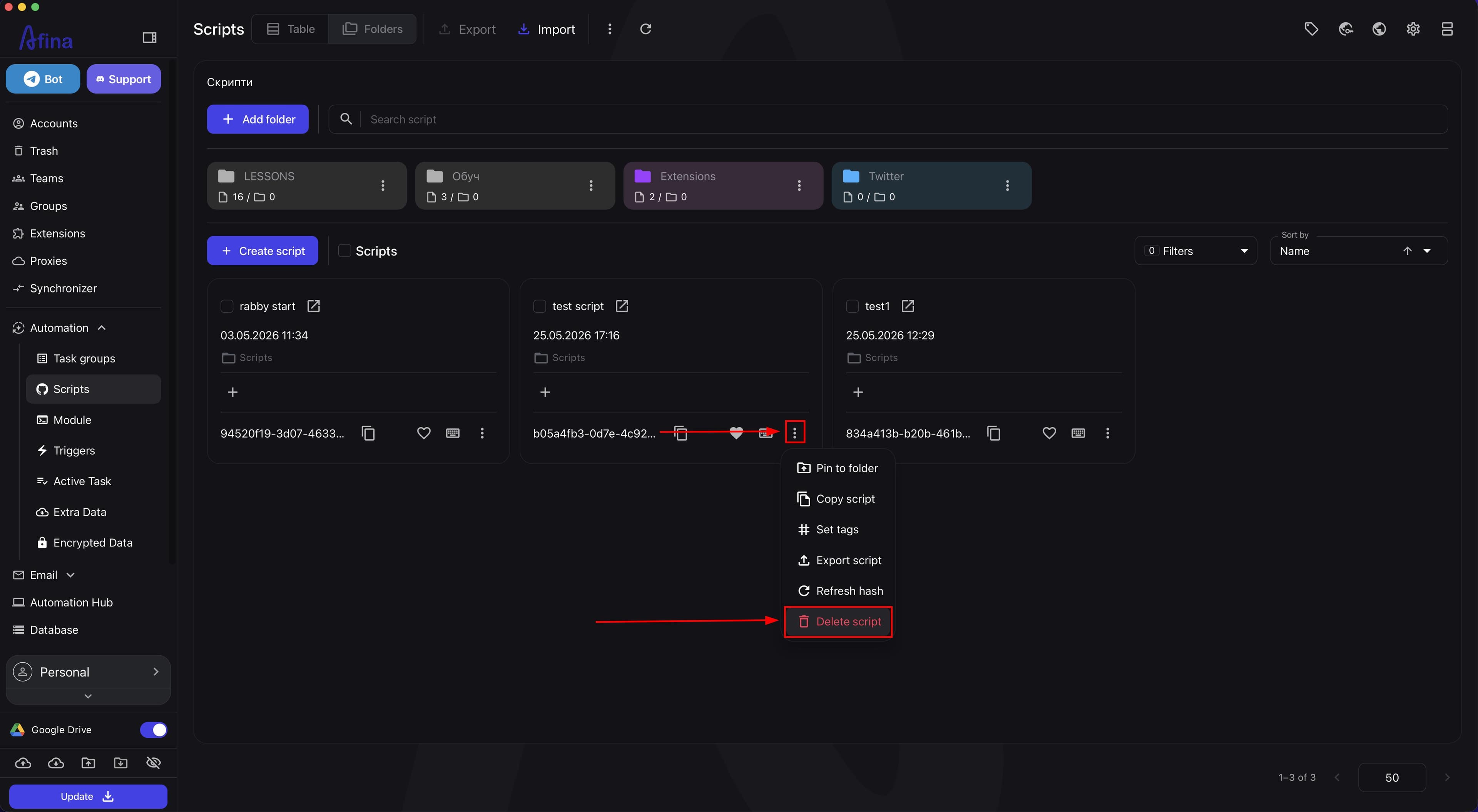Open rabby start script in editor
1478x812 pixels.
click(313, 306)
